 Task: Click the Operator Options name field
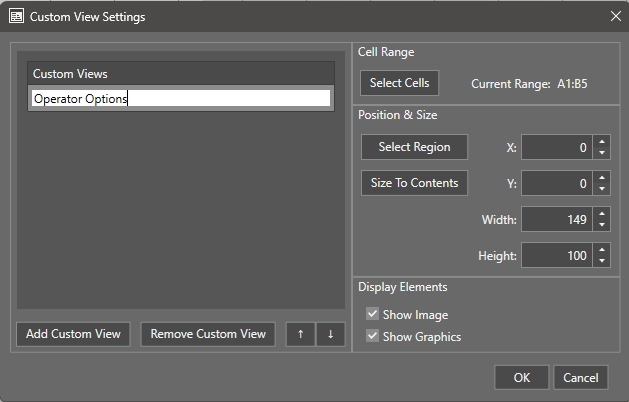[x=180, y=99]
